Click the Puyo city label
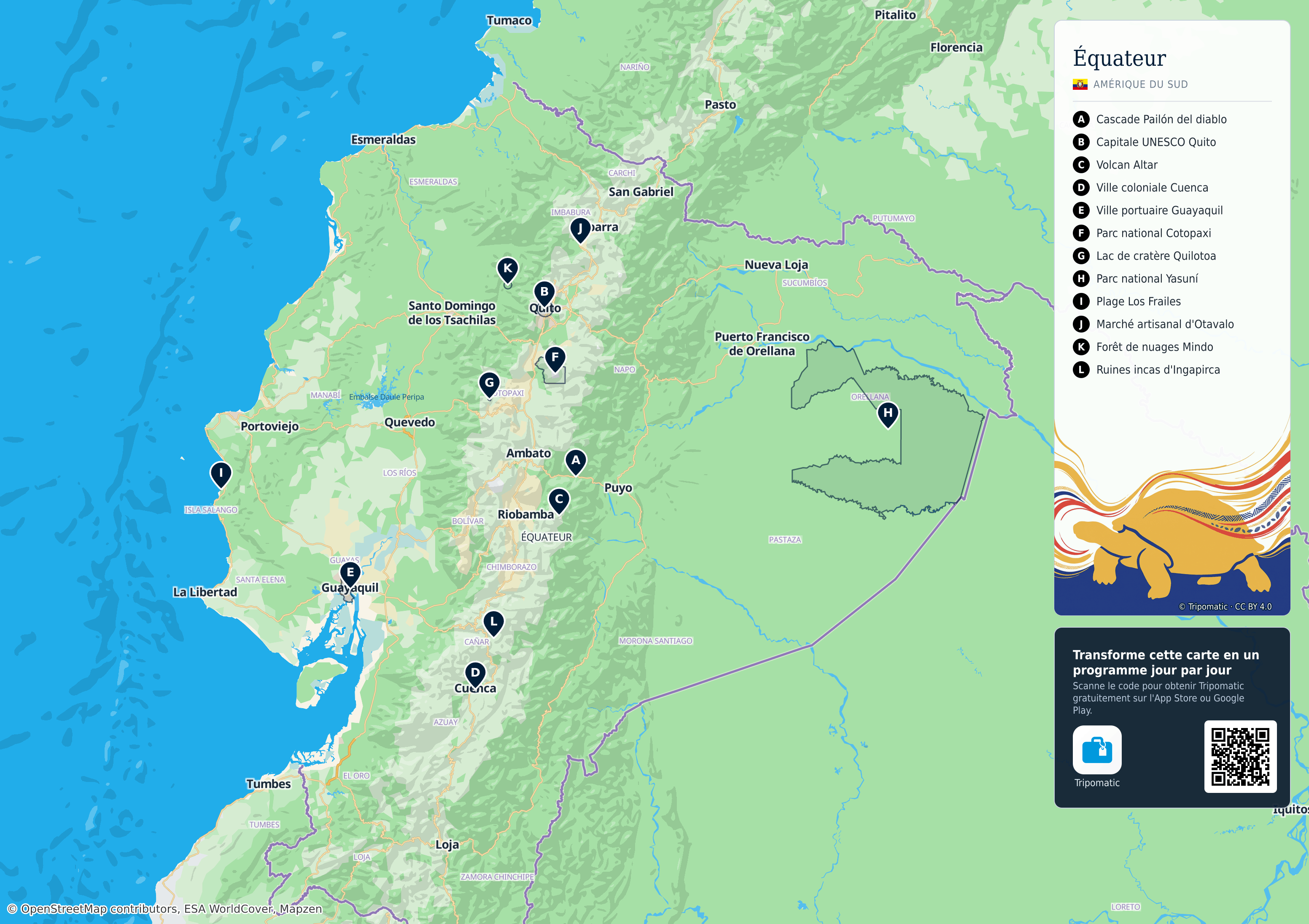The width and height of the screenshot is (1309, 924). (618, 488)
